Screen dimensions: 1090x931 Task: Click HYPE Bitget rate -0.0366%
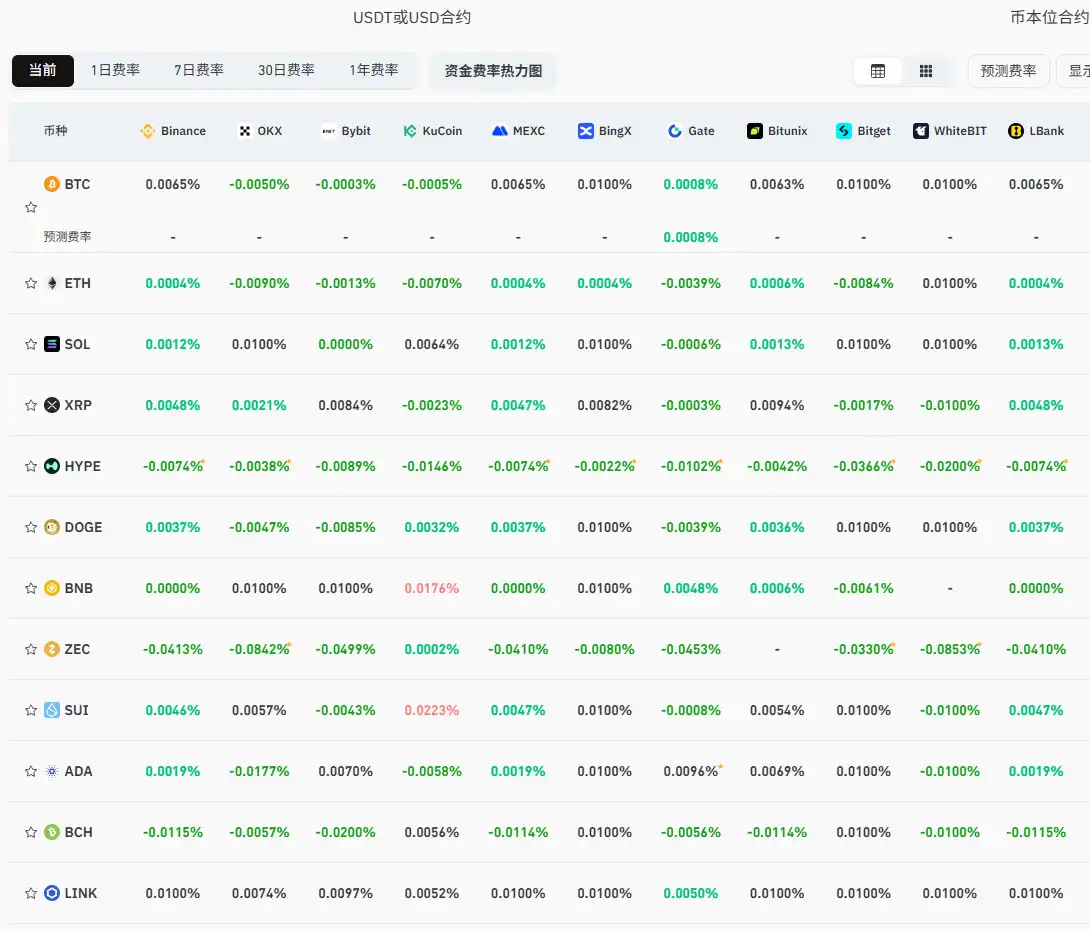(x=863, y=466)
